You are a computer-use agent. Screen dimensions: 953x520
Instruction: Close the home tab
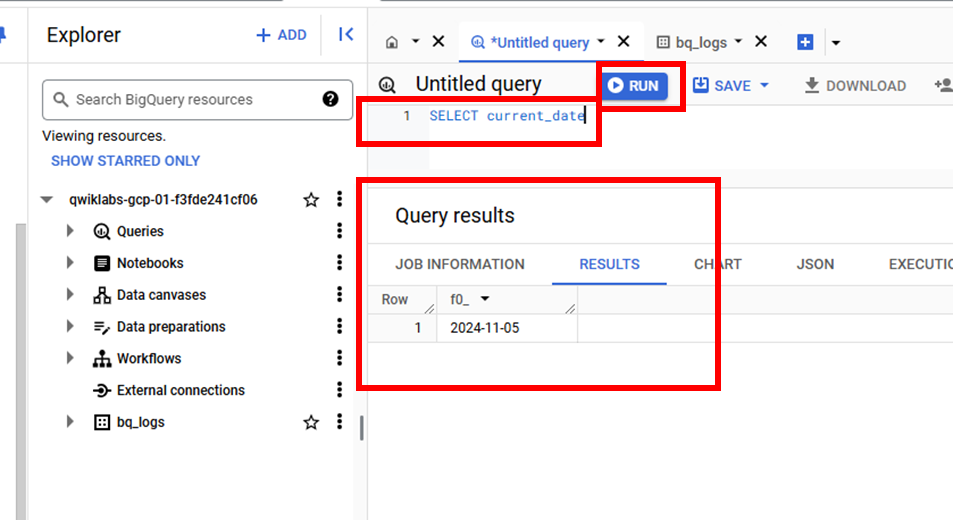pyautogui.click(x=438, y=41)
